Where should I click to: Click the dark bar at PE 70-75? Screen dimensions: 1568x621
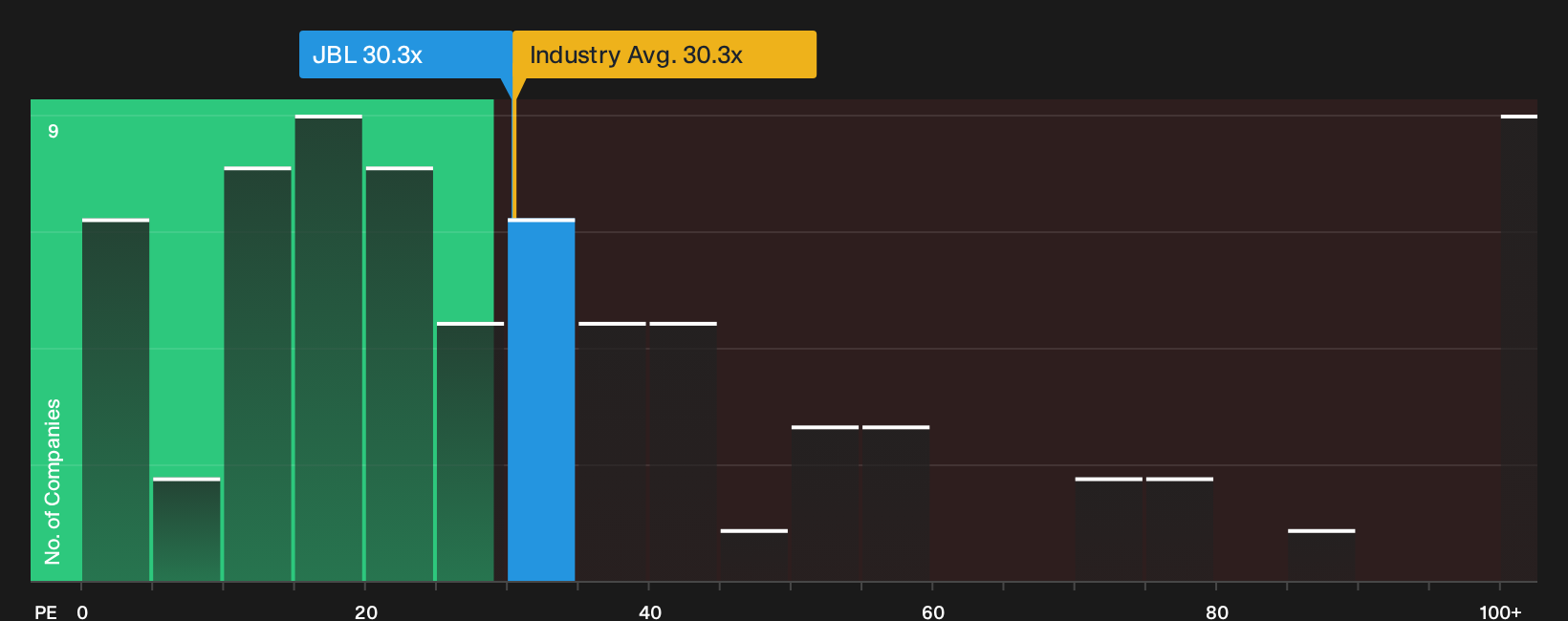click(x=1109, y=530)
